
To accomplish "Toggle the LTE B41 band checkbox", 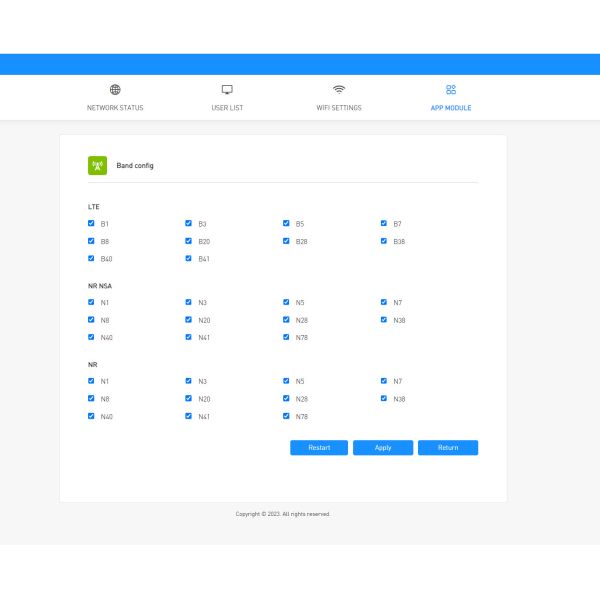I will (188, 259).
